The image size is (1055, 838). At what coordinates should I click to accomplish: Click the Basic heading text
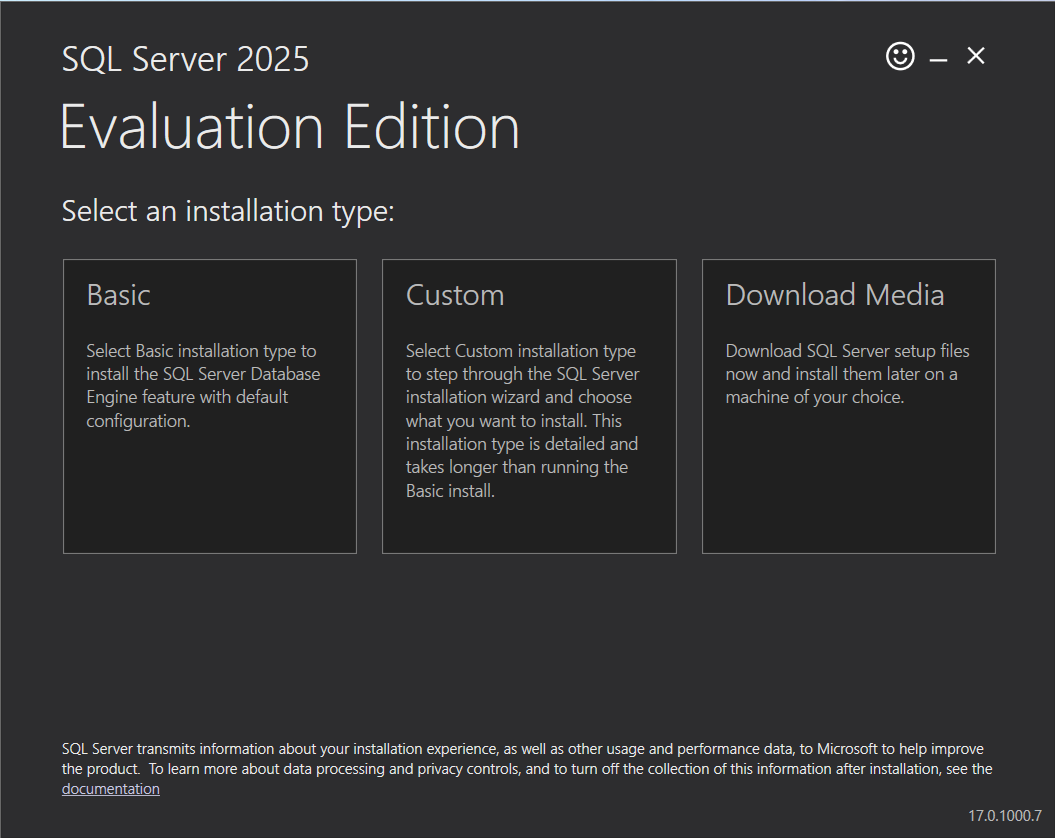(x=118, y=294)
